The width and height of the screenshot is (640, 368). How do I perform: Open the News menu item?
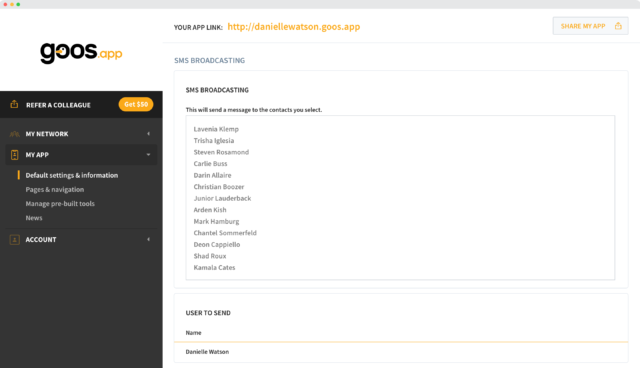pos(34,218)
